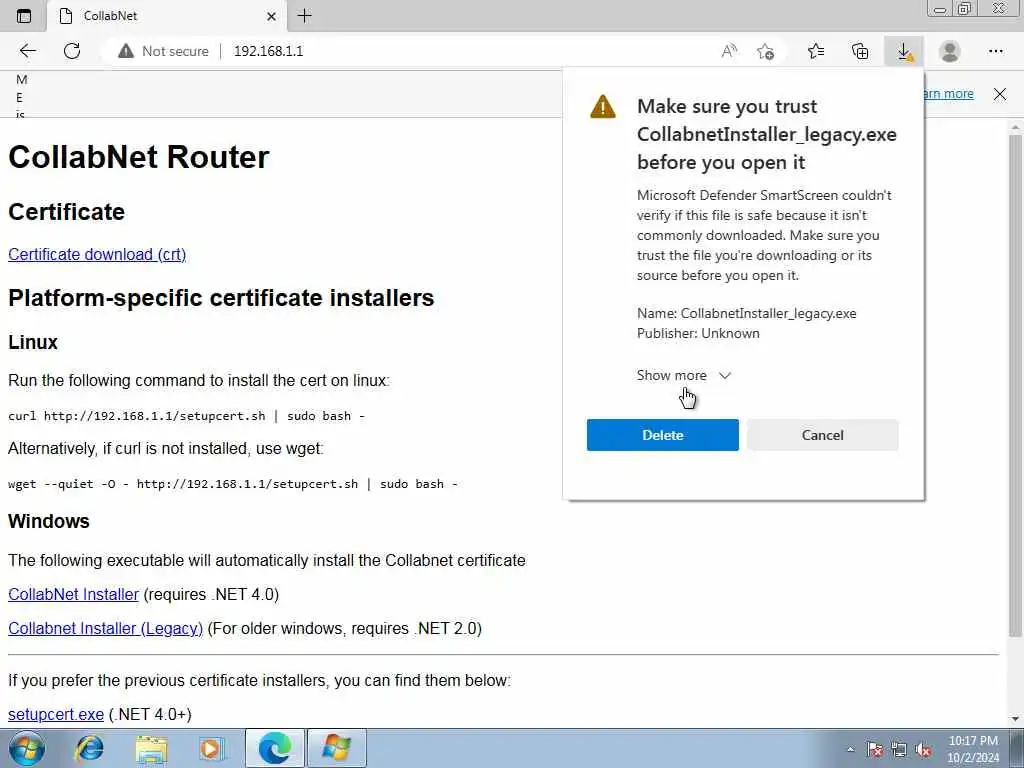Expand Show more in download warning
This screenshot has height=768, width=1024.
pyautogui.click(x=684, y=376)
